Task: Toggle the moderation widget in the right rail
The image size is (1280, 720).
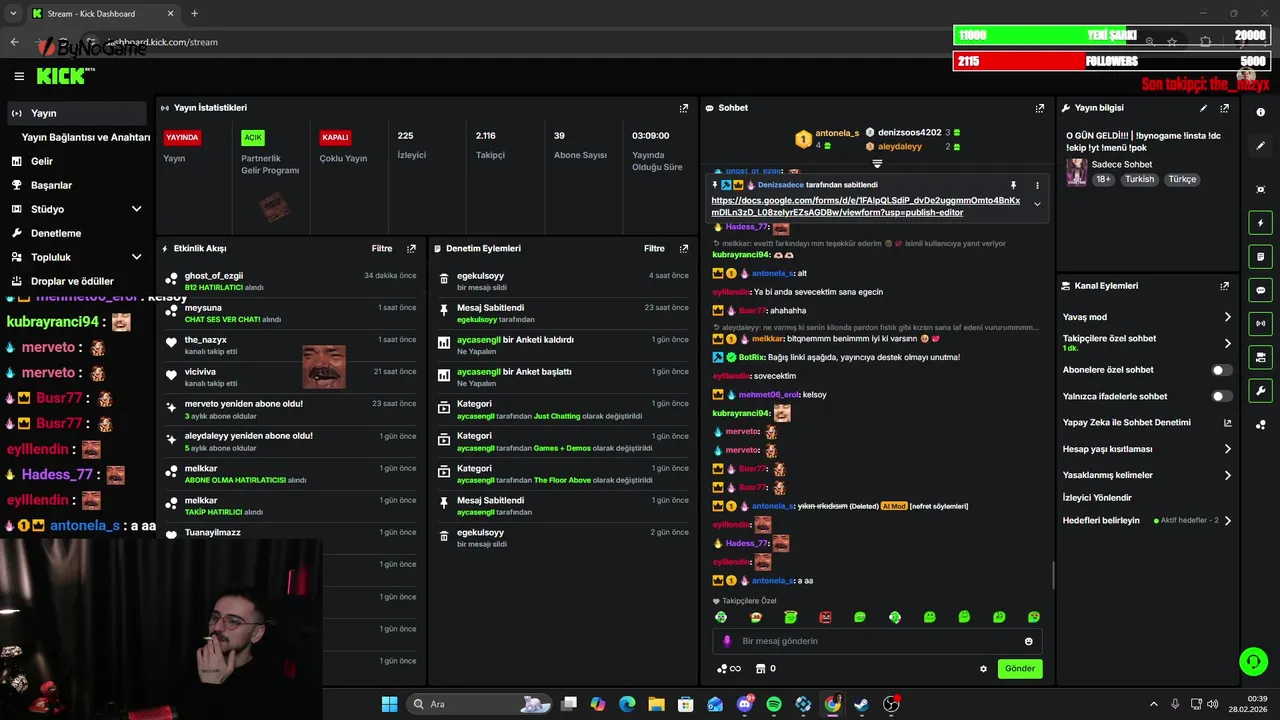Action: (x=1260, y=357)
